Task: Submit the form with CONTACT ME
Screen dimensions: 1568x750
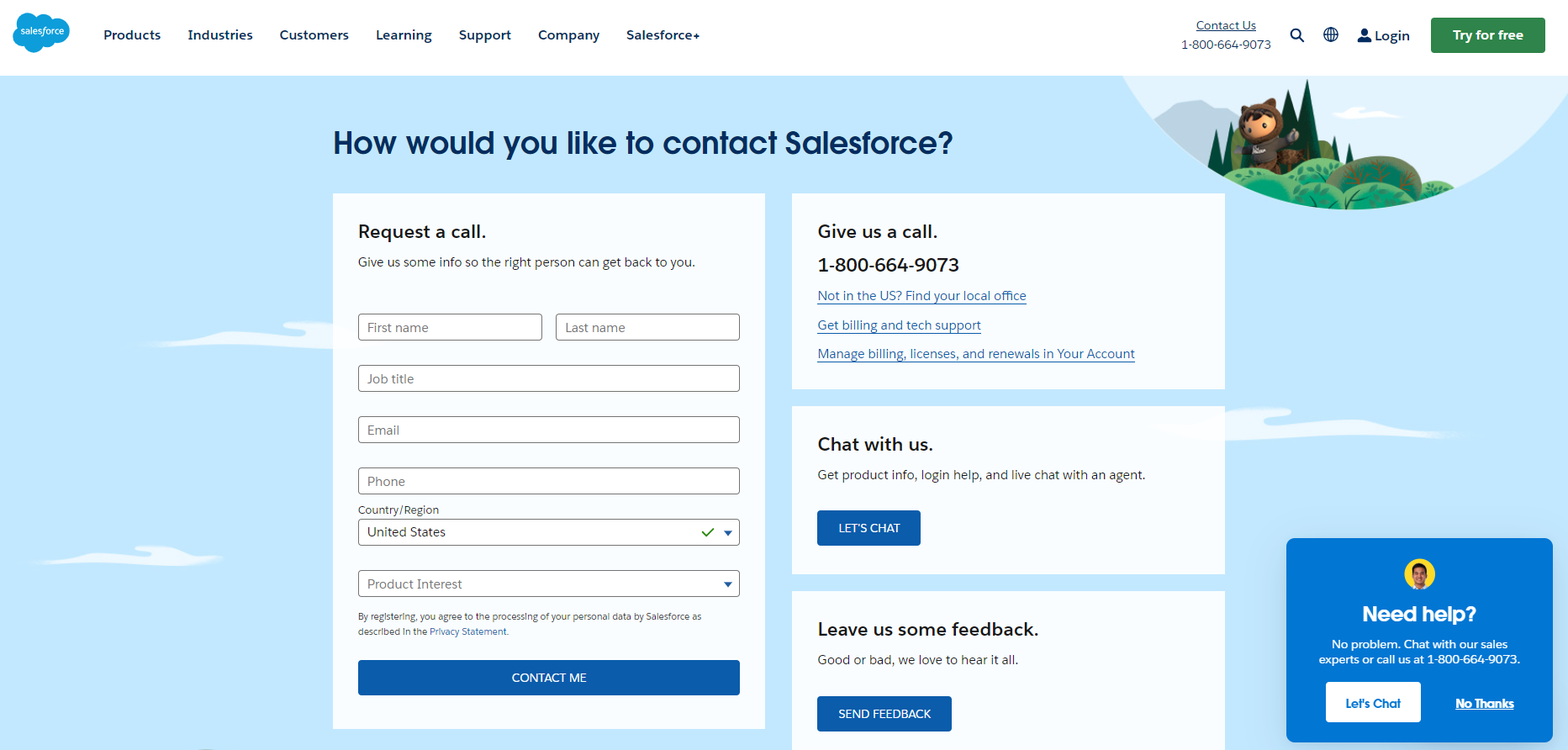Action: (x=548, y=677)
